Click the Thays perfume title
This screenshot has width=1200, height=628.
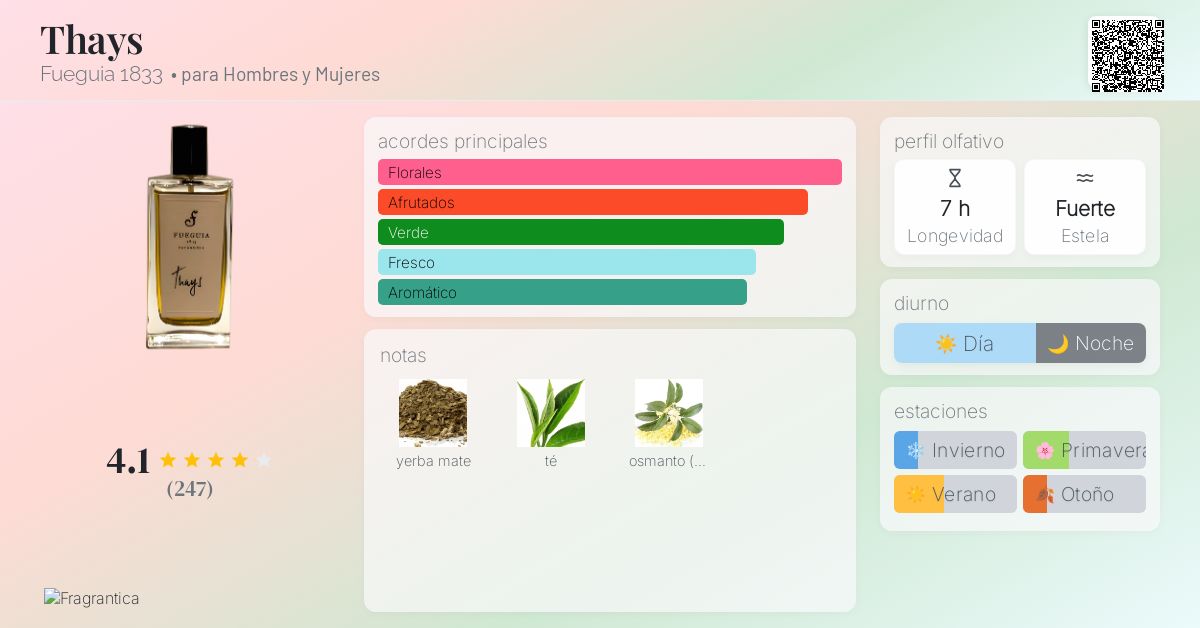[92, 40]
